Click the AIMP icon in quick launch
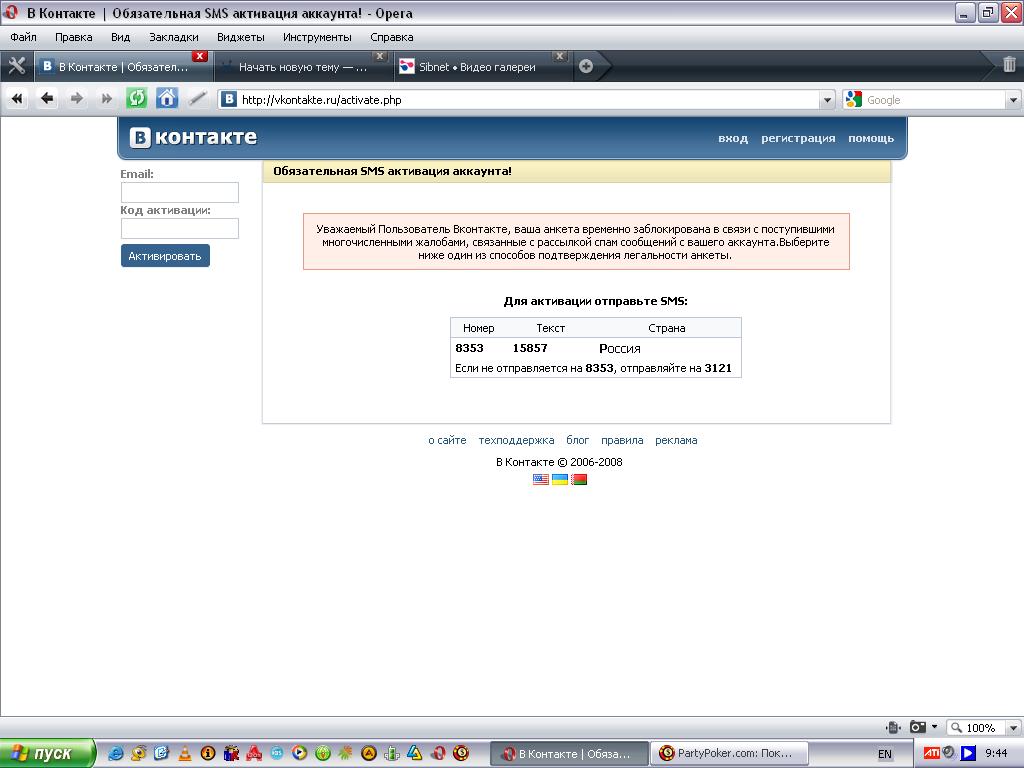This screenshot has height=768, width=1024. 369,754
